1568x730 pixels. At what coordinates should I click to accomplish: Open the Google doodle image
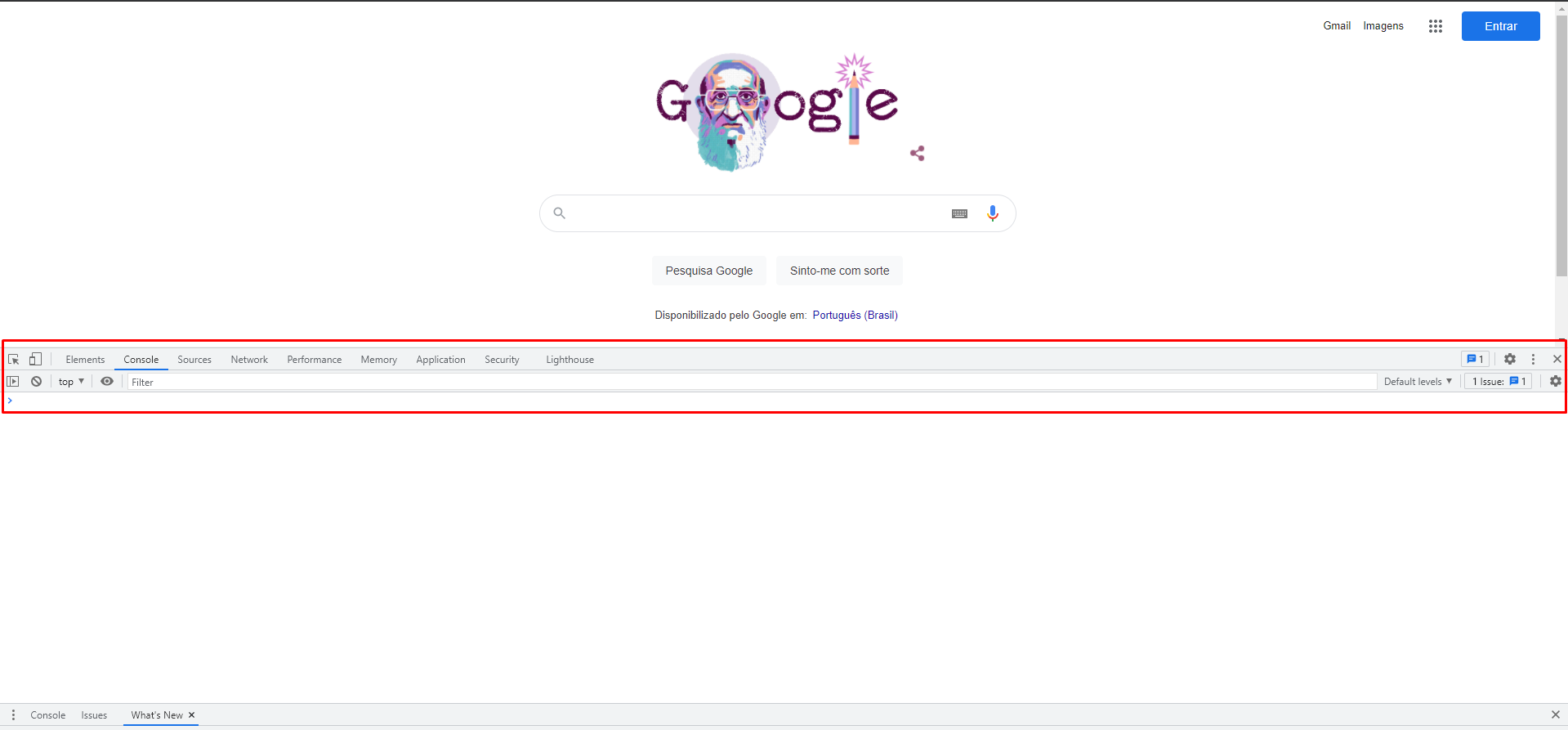[777, 112]
